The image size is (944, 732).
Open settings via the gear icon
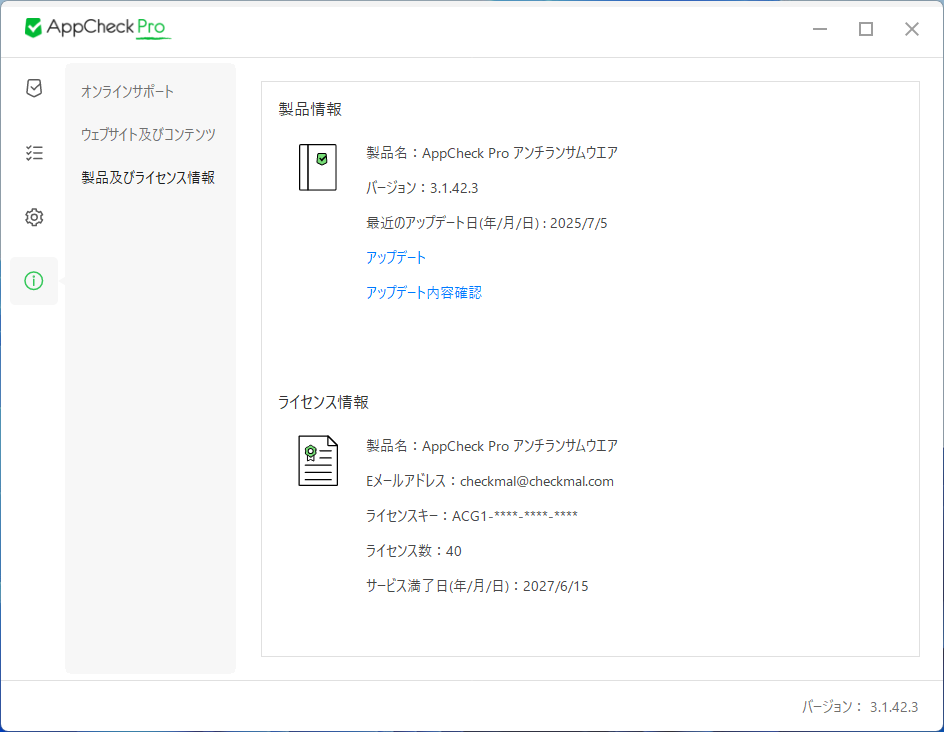point(33,216)
